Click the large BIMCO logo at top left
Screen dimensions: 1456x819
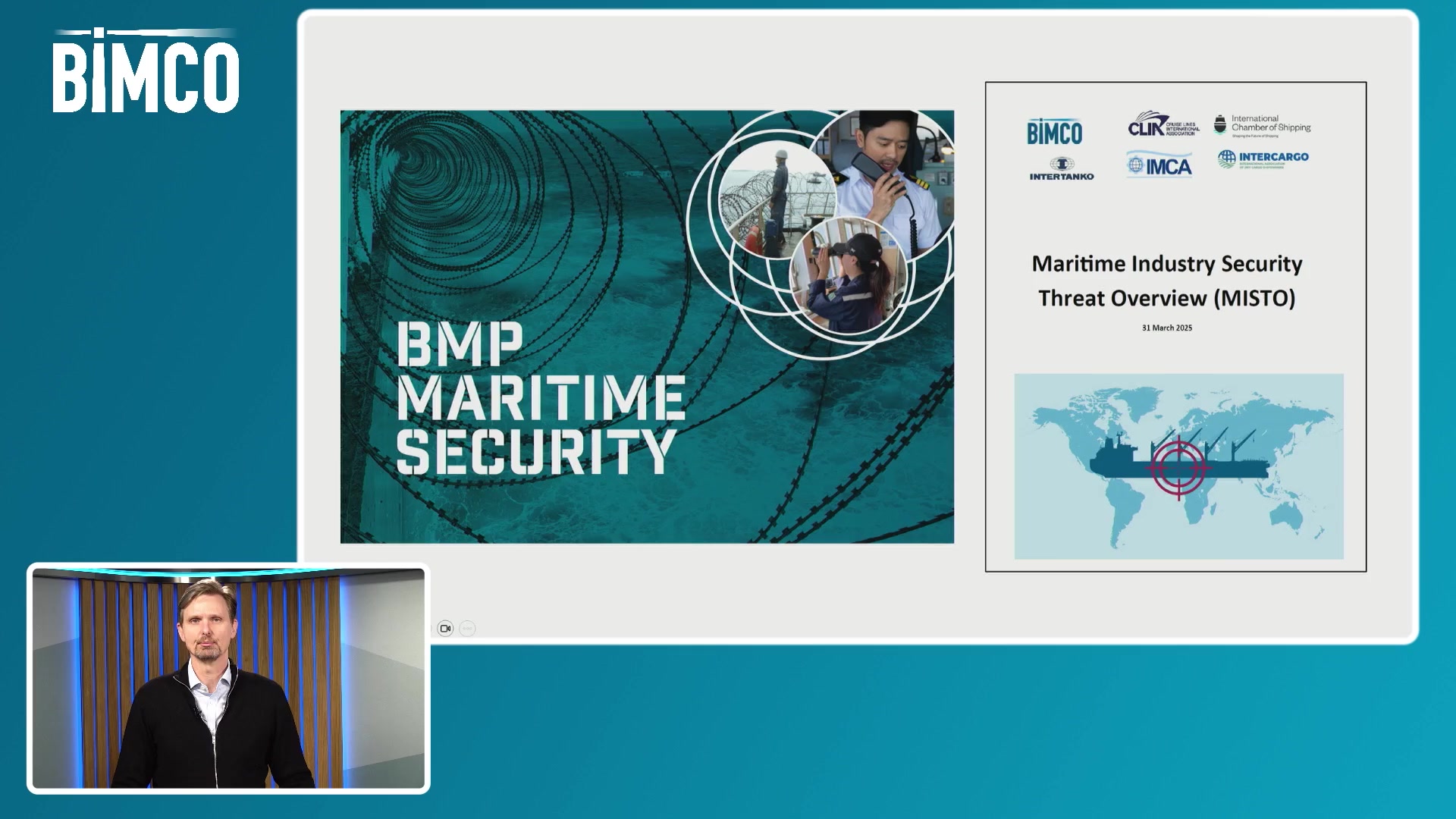[x=146, y=72]
